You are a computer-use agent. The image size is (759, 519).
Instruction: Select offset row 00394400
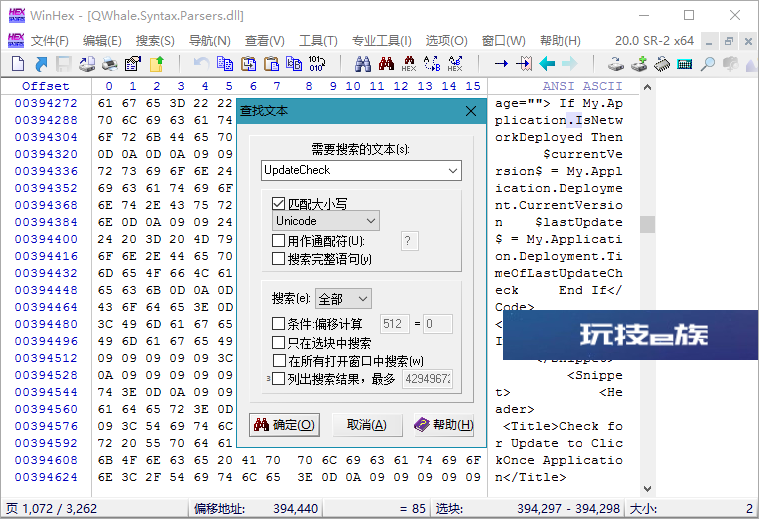[46, 239]
